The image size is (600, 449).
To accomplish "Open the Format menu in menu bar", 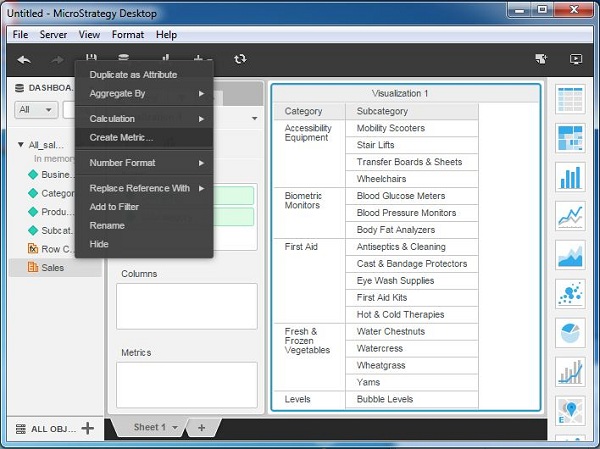I will click(127, 35).
